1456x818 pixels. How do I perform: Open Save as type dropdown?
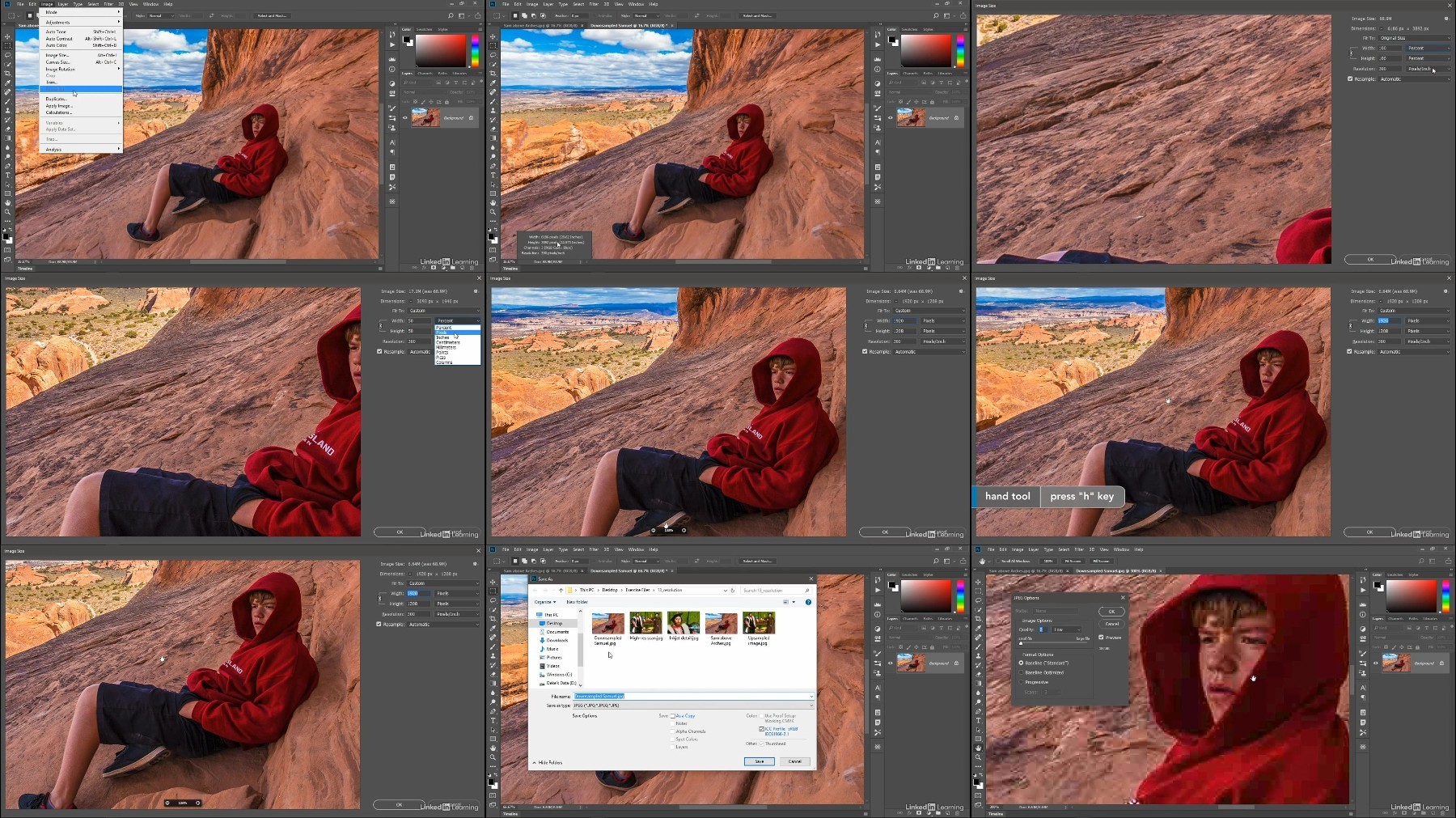point(693,706)
